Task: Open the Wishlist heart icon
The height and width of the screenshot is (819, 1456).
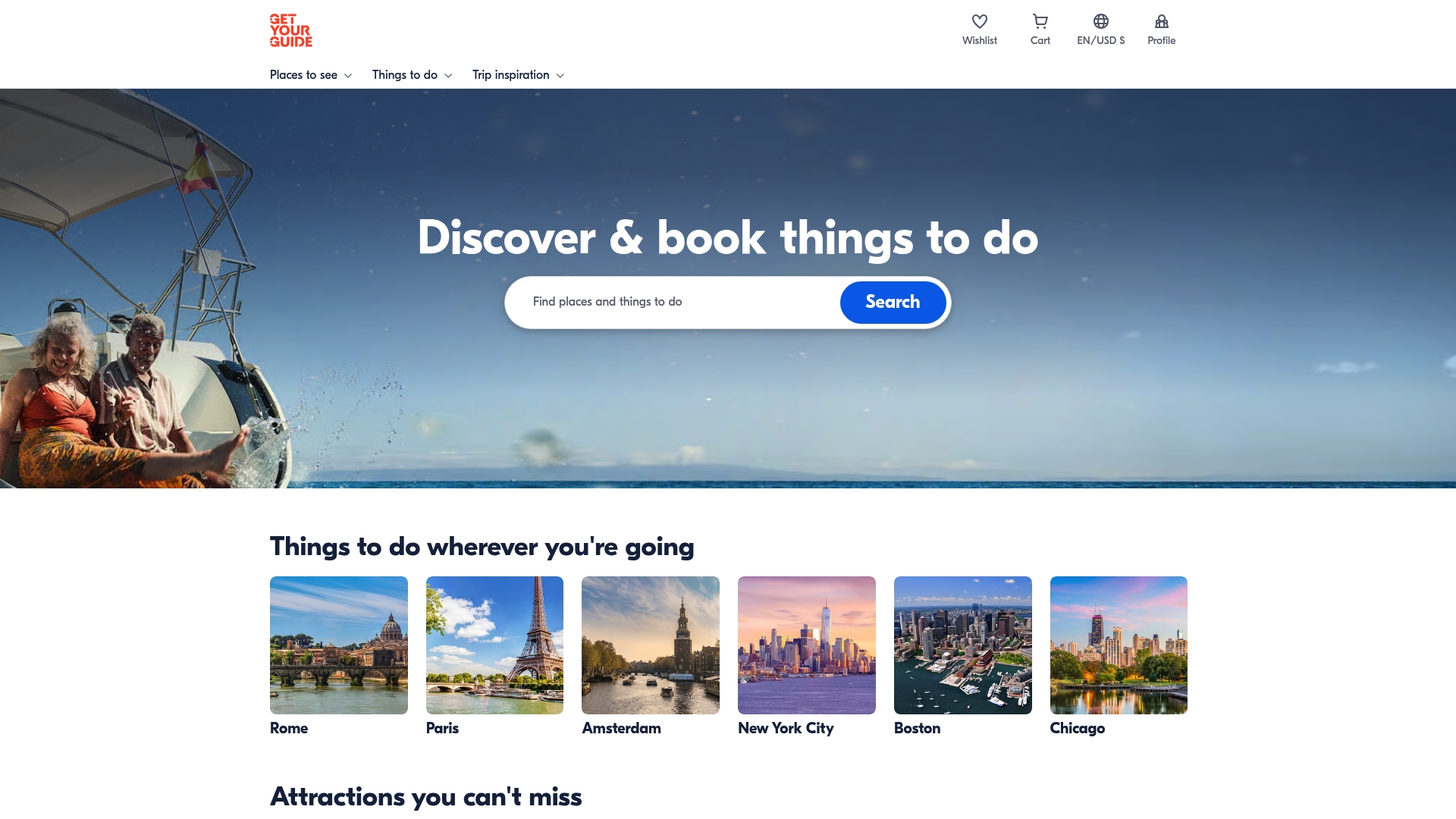Action: 980,21
